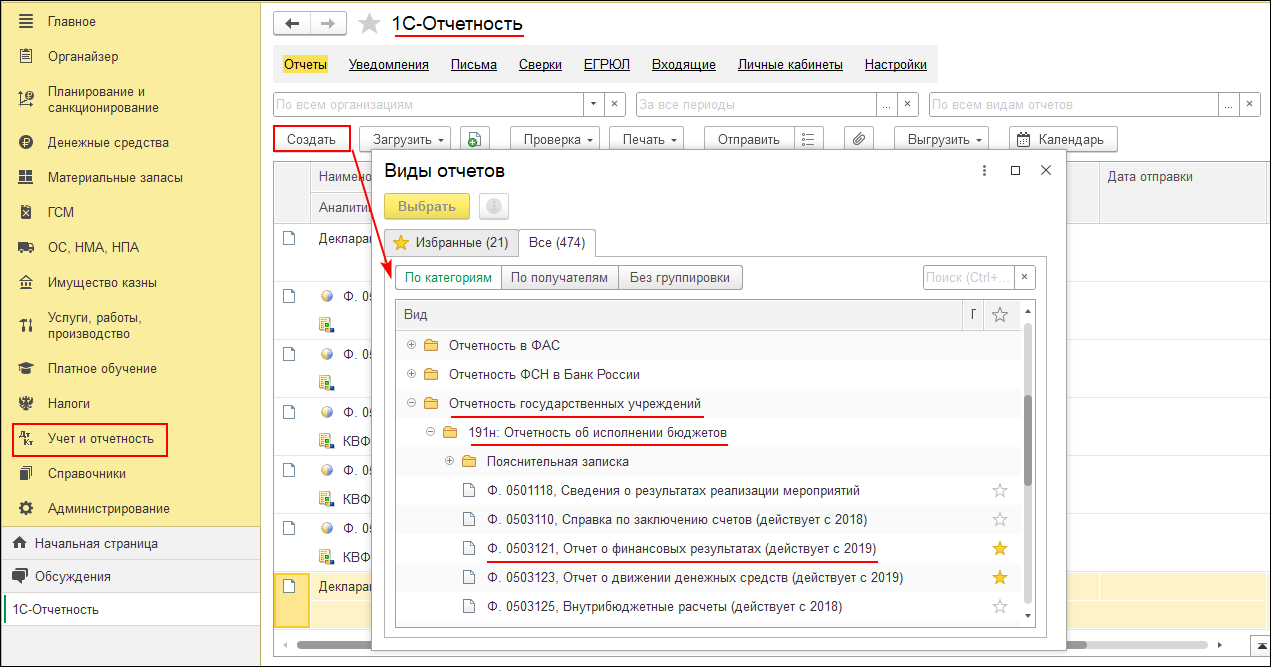
Task: Click the Выбрать button
Action: [x=427, y=206]
